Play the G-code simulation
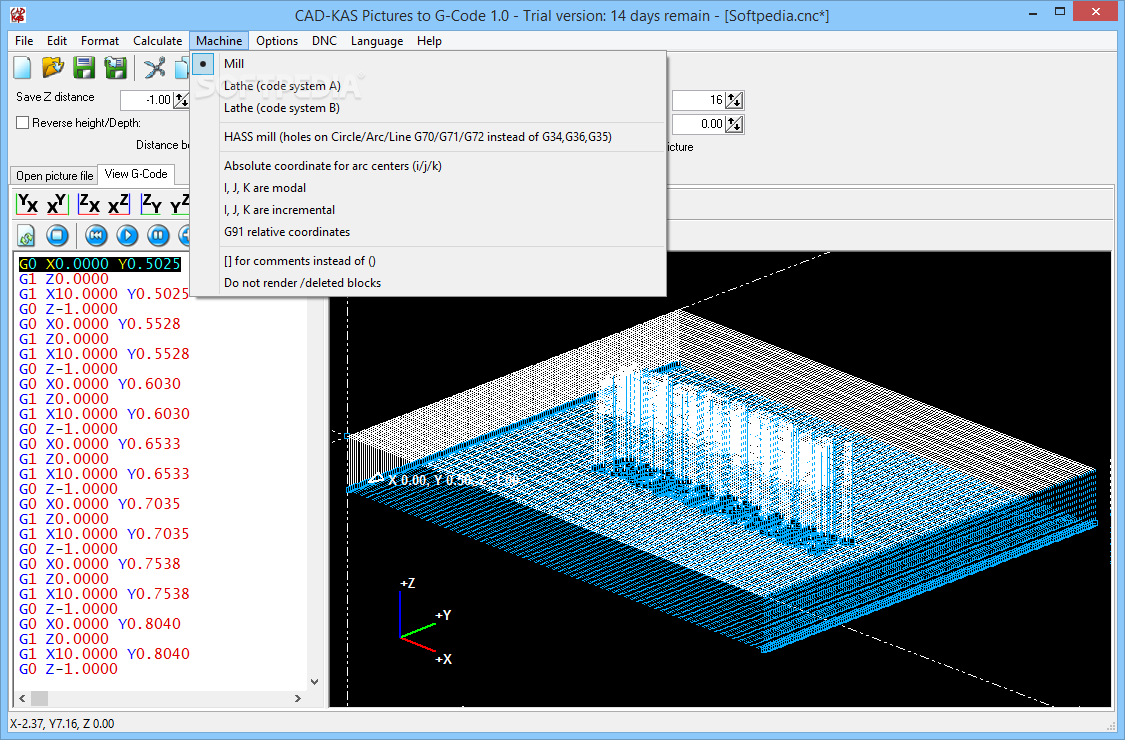This screenshot has width=1125, height=740. [x=127, y=235]
